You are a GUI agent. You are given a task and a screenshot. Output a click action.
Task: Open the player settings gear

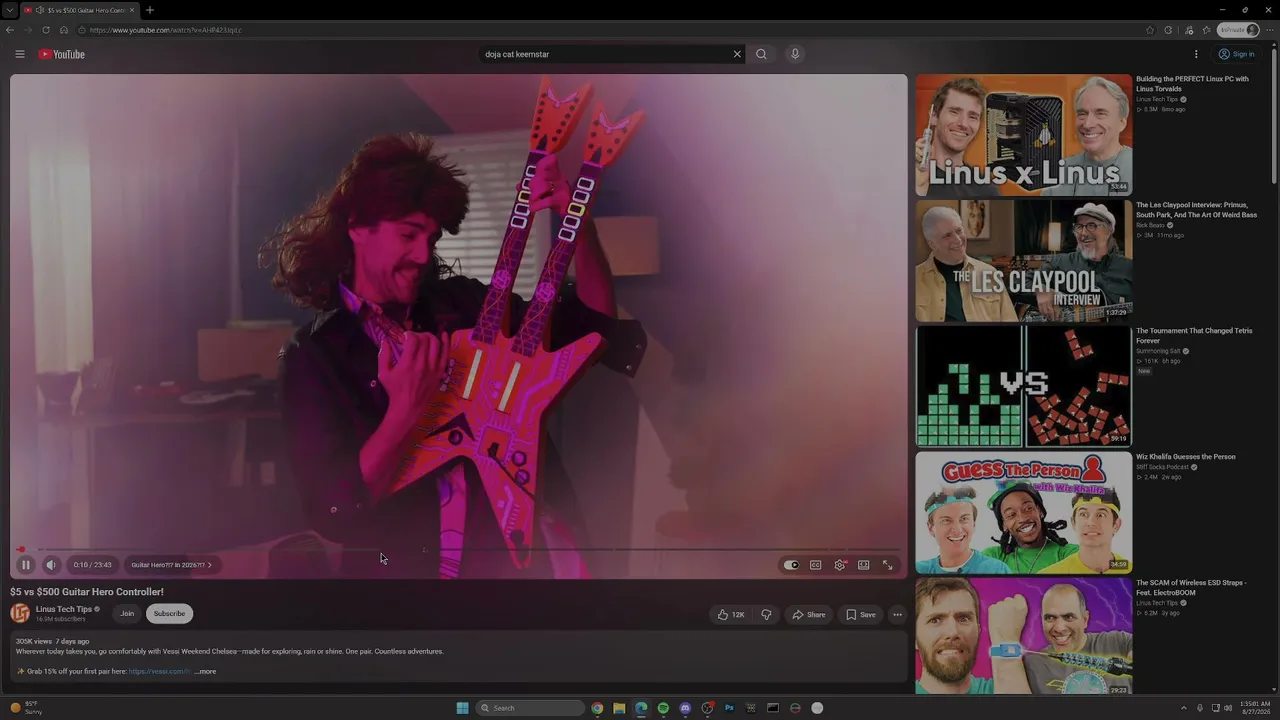(840, 565)
